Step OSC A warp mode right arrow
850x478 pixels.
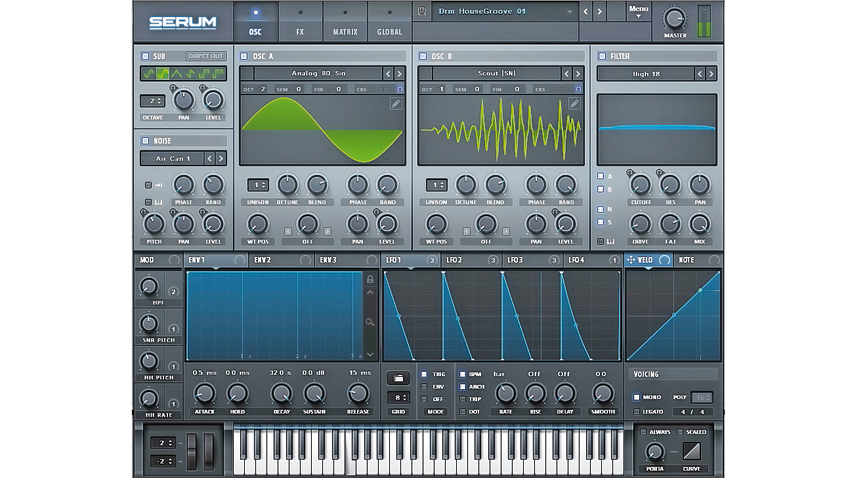[327, 231]
